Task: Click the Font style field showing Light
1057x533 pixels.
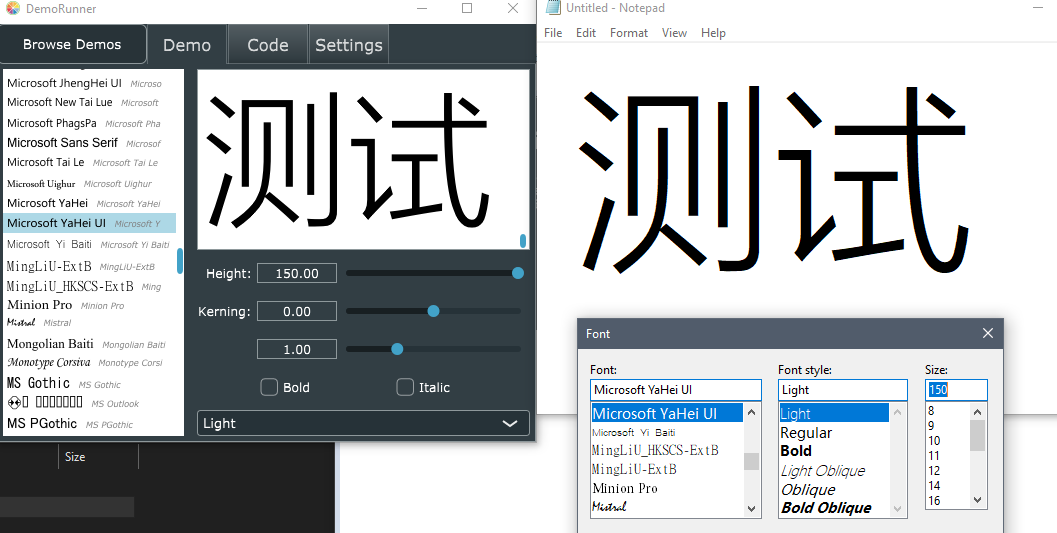Action: (x=843, y=389)
